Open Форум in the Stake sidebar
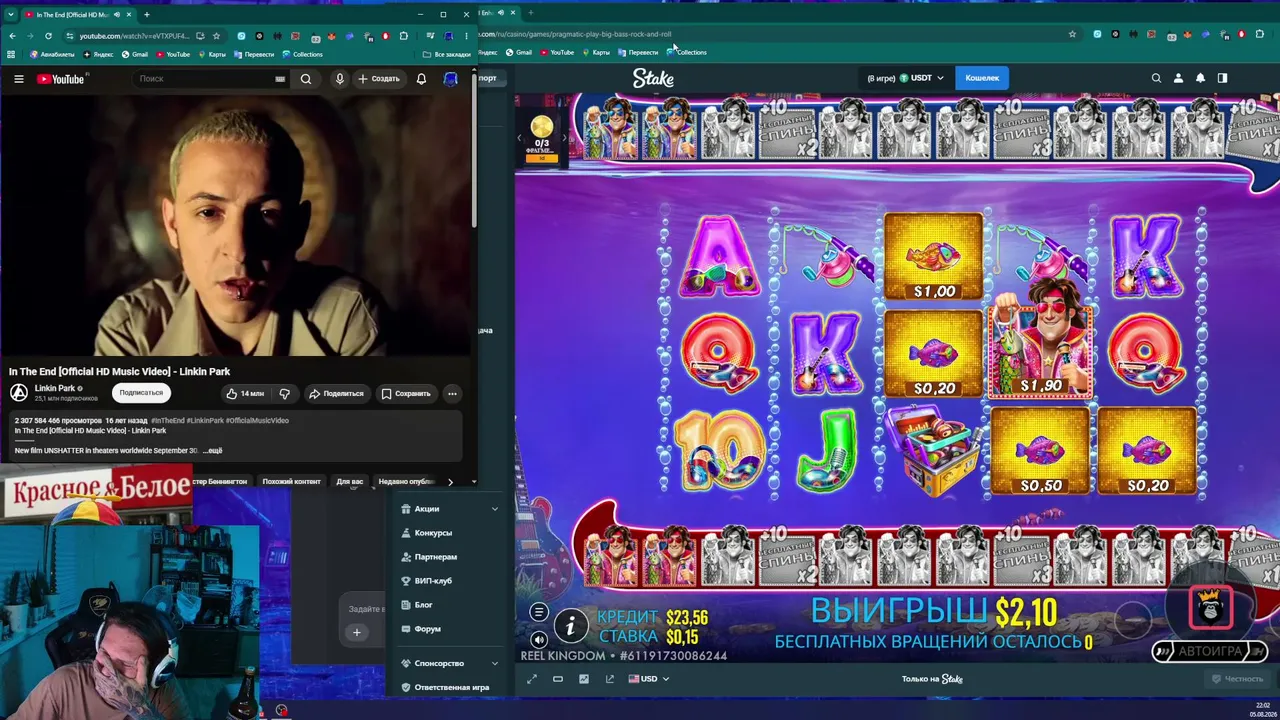The width and height of the screenshot is (1280, 720). coord(427,629)
